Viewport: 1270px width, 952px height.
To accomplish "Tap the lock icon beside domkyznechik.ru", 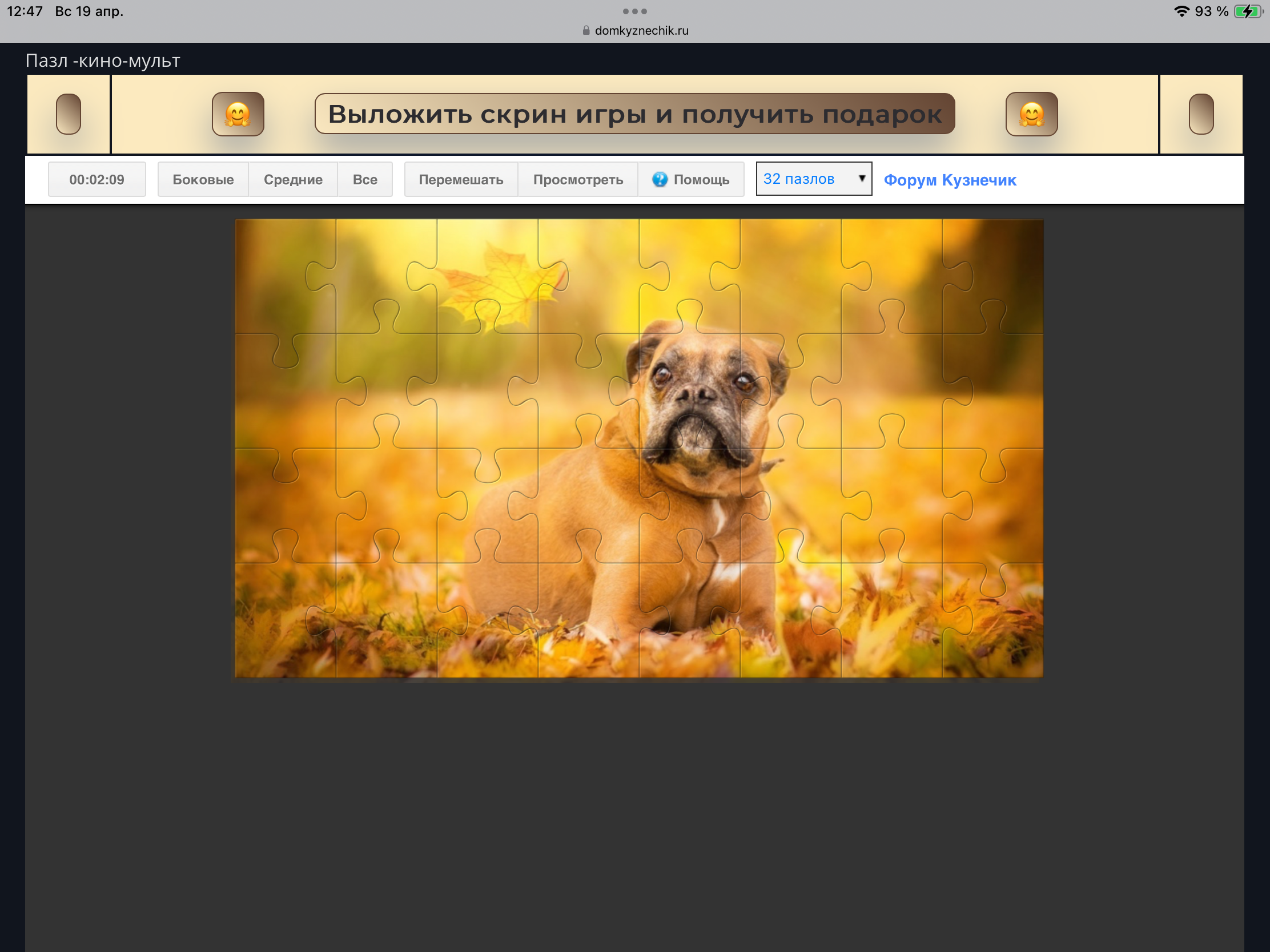I will (x=586, y=30).
